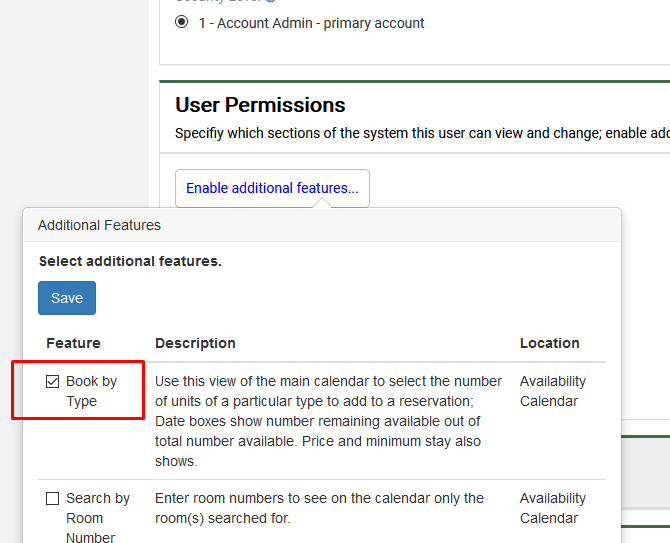This screenshot has width=670, height=543.
Task: Click the Book by Type label text
Action: point(91,391)
